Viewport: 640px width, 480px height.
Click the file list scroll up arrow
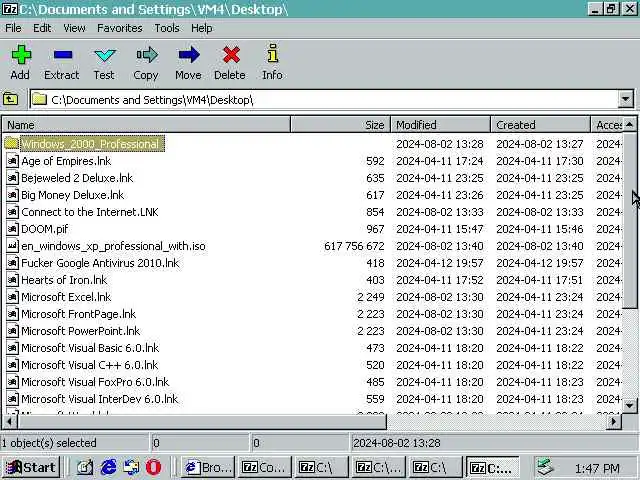[629, 124]
